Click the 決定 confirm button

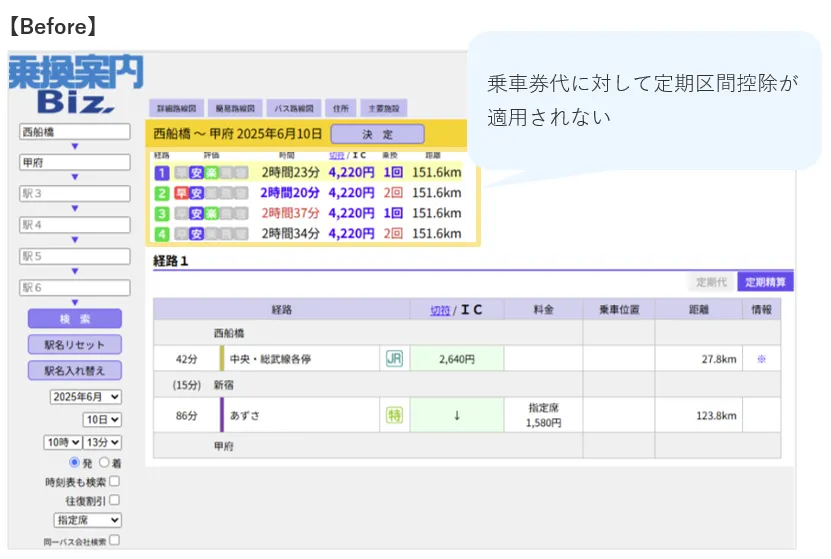pyautogui.click(x=377, y=134)
